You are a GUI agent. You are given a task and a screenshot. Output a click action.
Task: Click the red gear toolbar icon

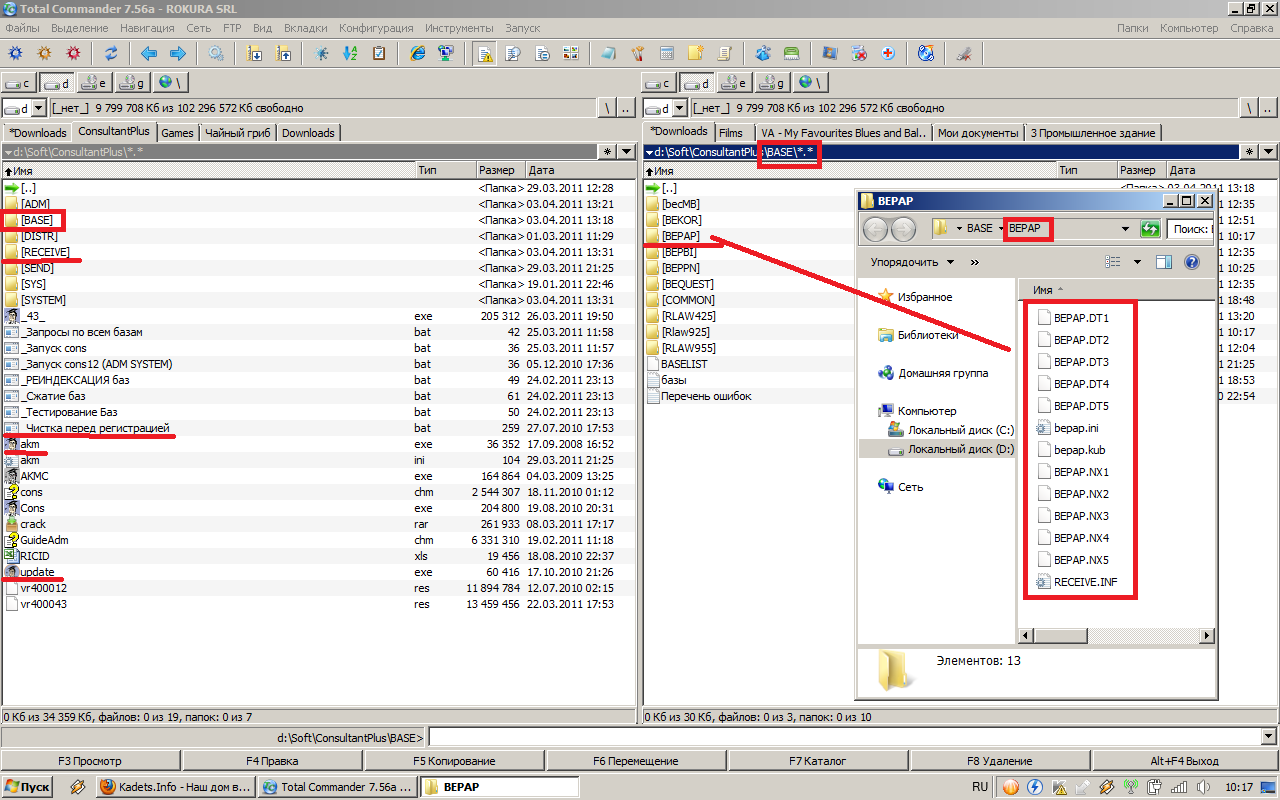(73, 53)
